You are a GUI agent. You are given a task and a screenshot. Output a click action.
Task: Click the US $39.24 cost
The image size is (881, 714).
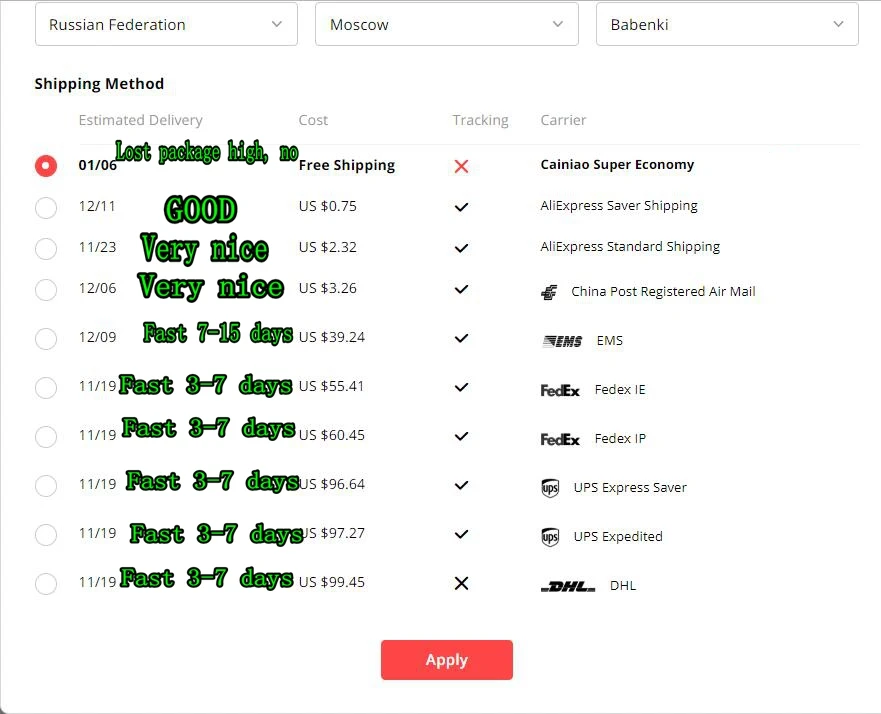click(331, 337)
